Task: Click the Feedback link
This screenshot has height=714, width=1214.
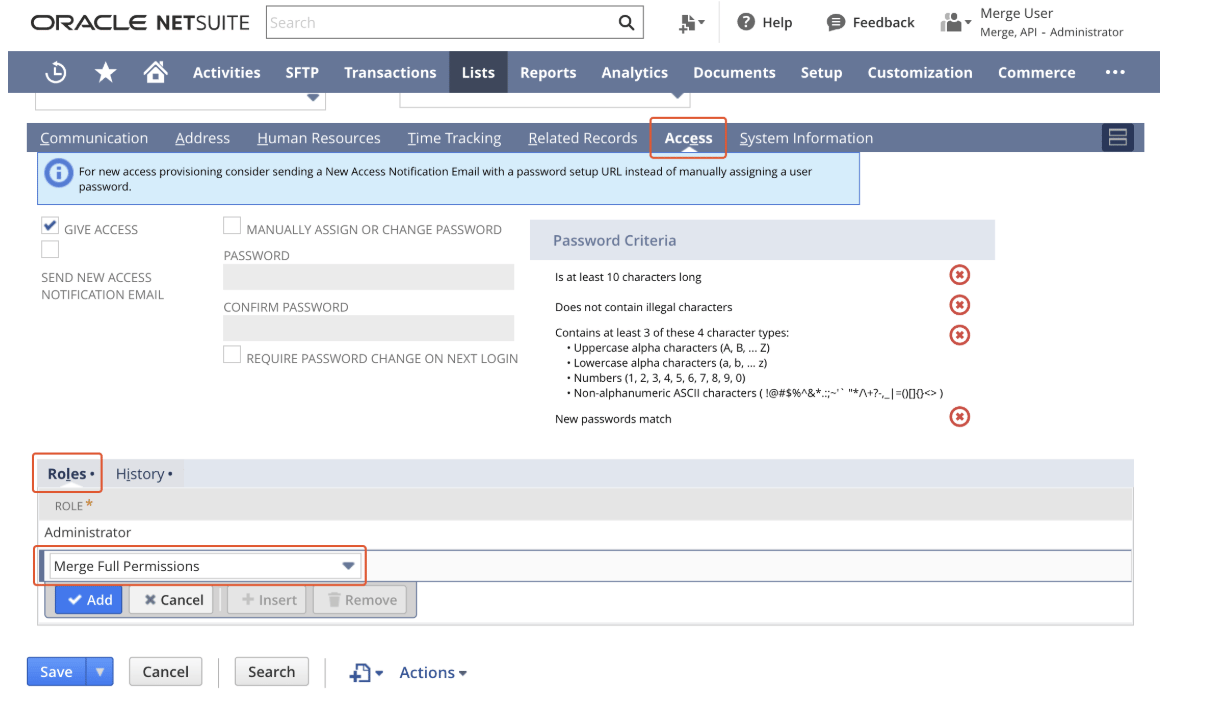Action: tap(883, 22)
